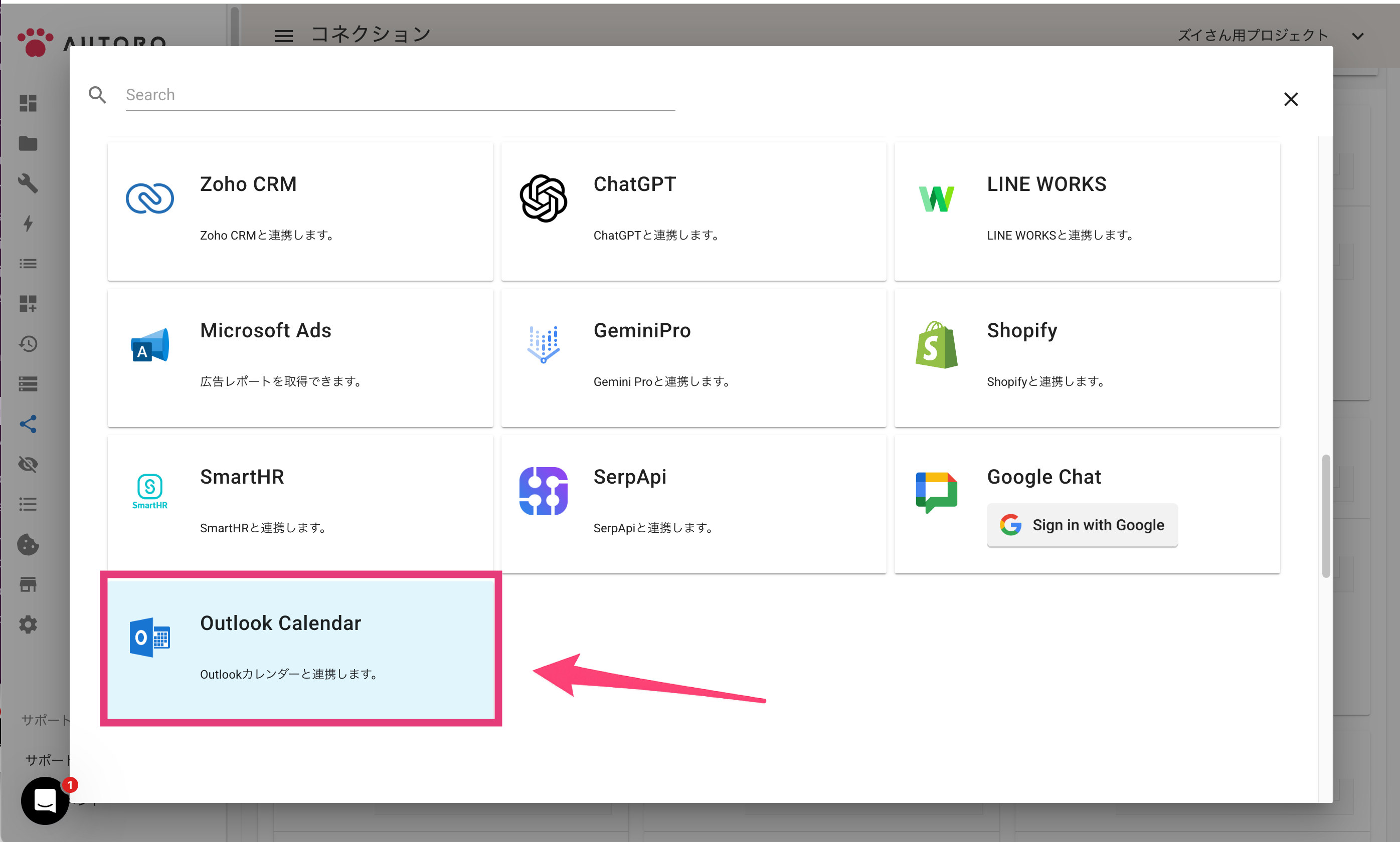Click text 'Outlookカレンダーと連携します。'

pyautogui.click(x=290, y=674)
